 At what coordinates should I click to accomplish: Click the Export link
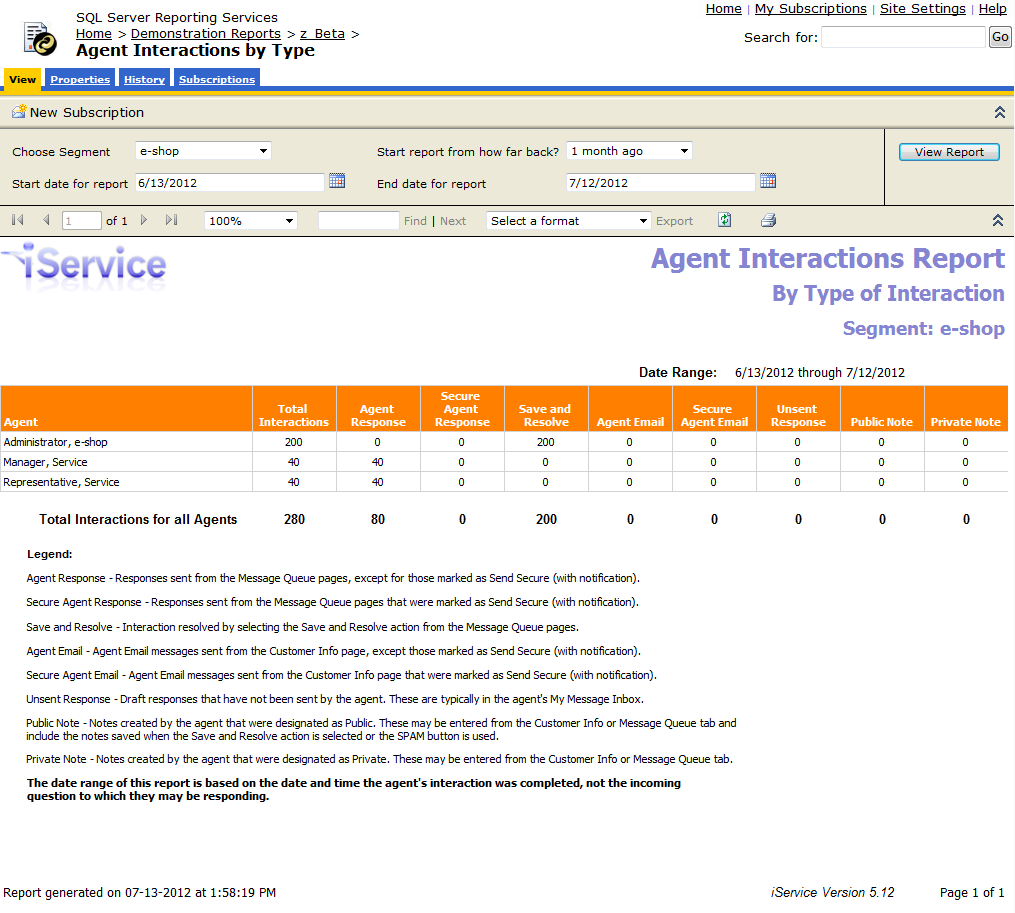674,221
